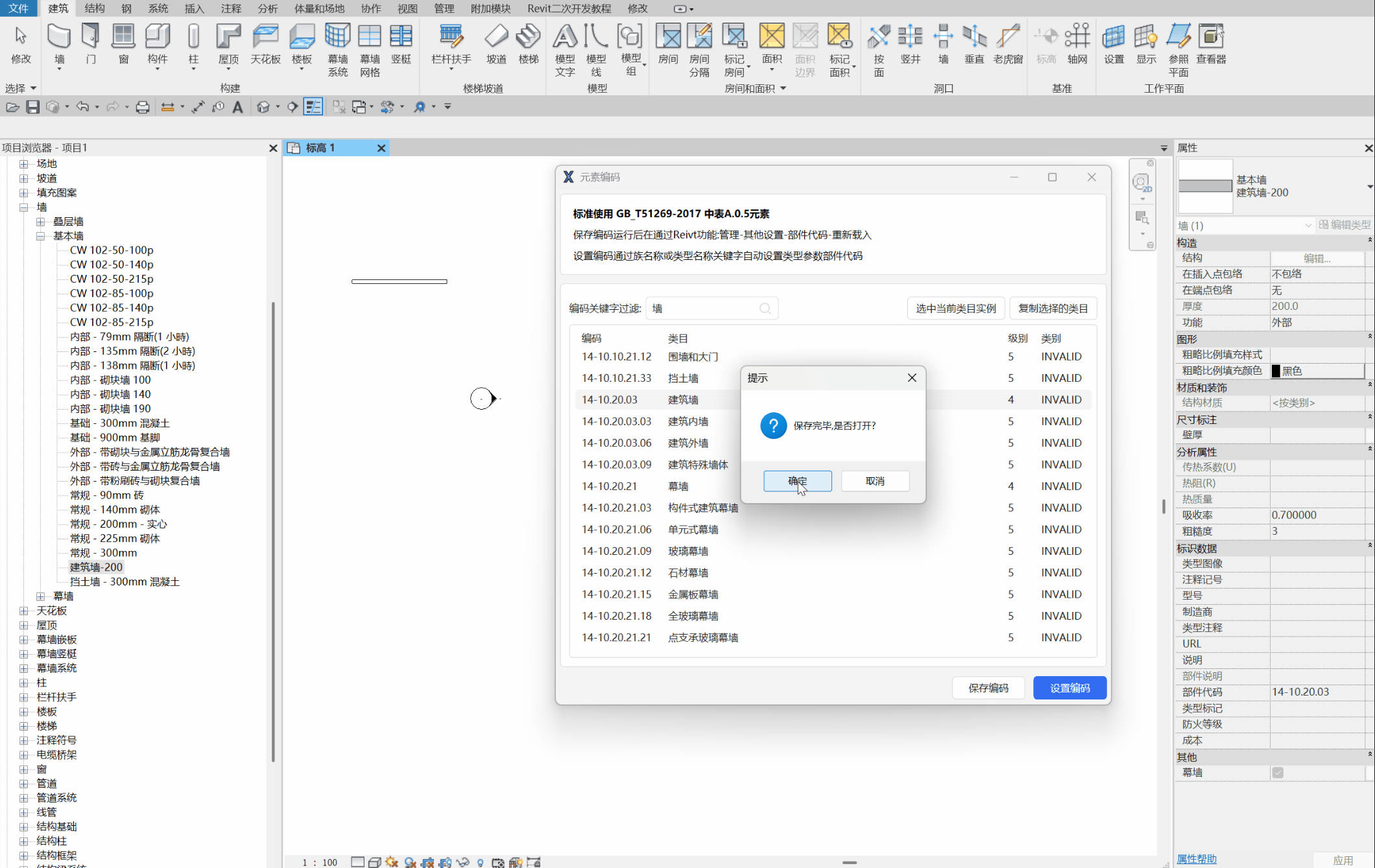Click the Print icon in quick toolbar

coord(142,107)
